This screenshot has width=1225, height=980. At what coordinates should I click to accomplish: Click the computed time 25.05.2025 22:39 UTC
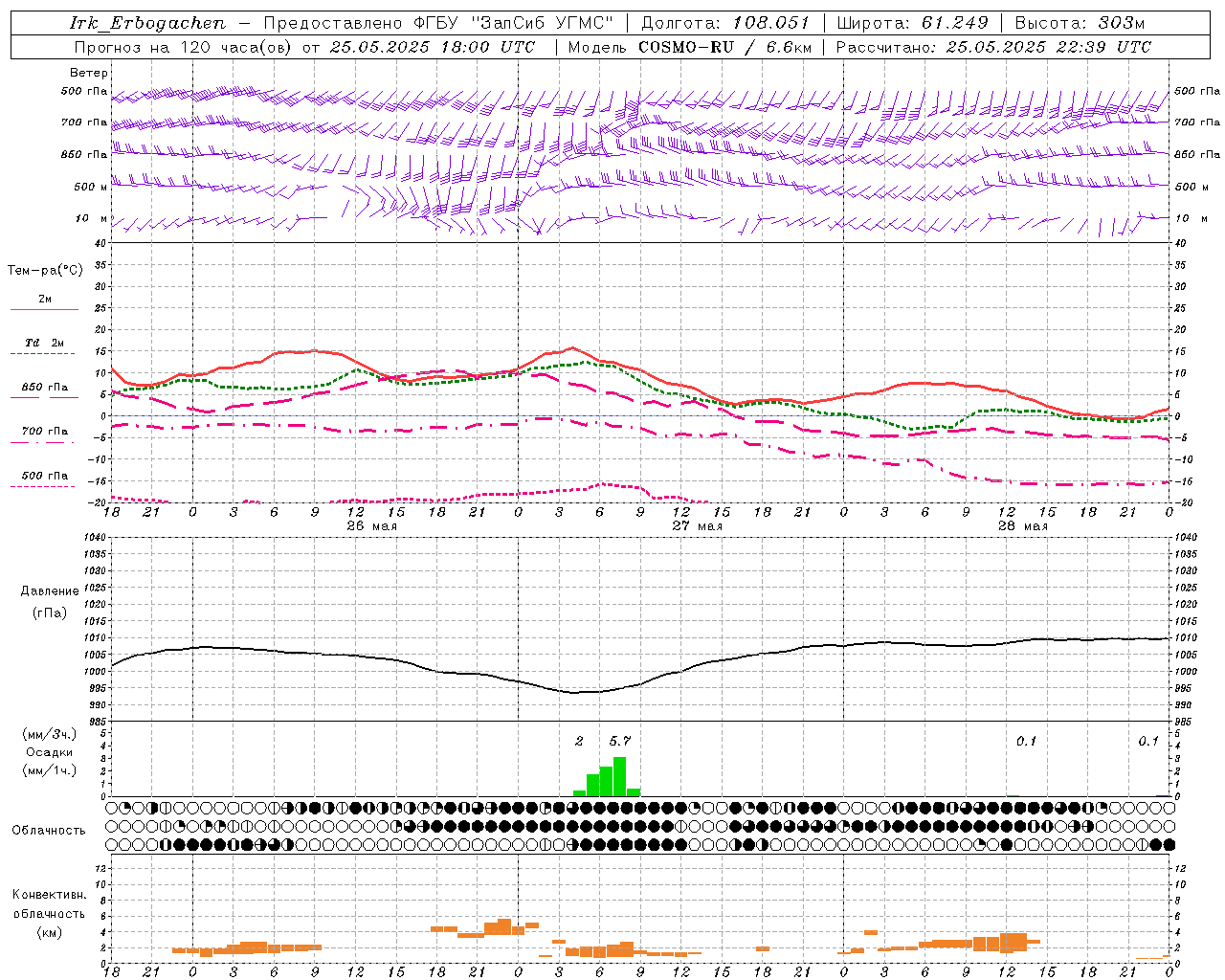[1048, 47]
